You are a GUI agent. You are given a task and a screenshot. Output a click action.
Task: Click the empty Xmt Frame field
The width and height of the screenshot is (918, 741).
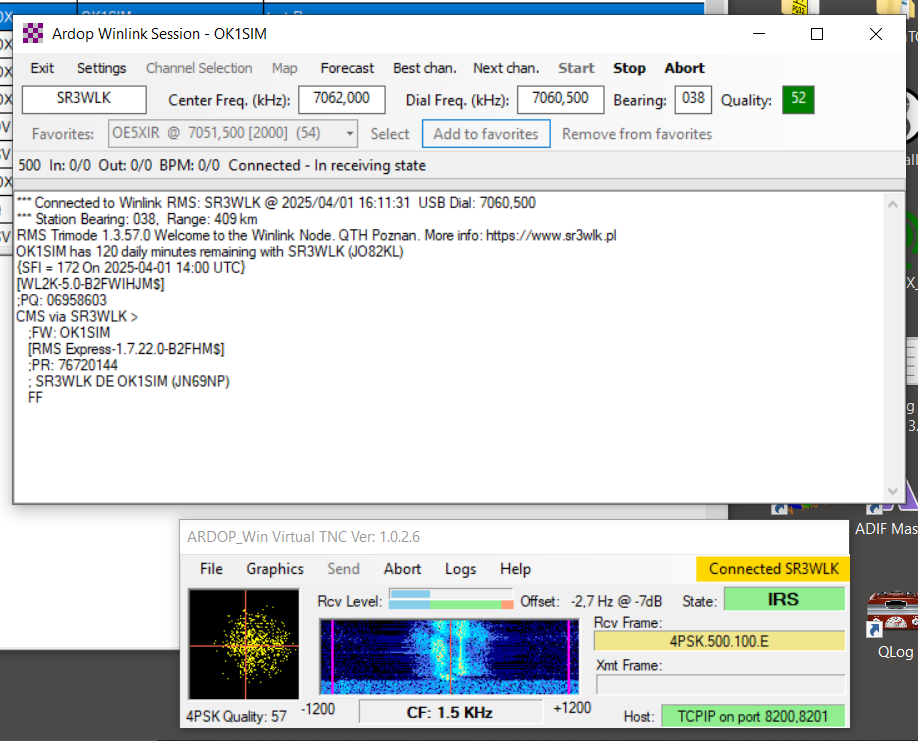720,684
